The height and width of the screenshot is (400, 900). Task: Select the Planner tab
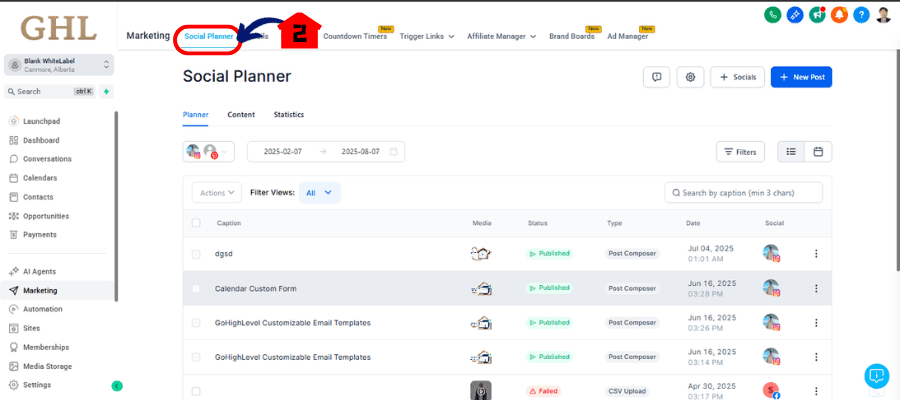[196, 115]
